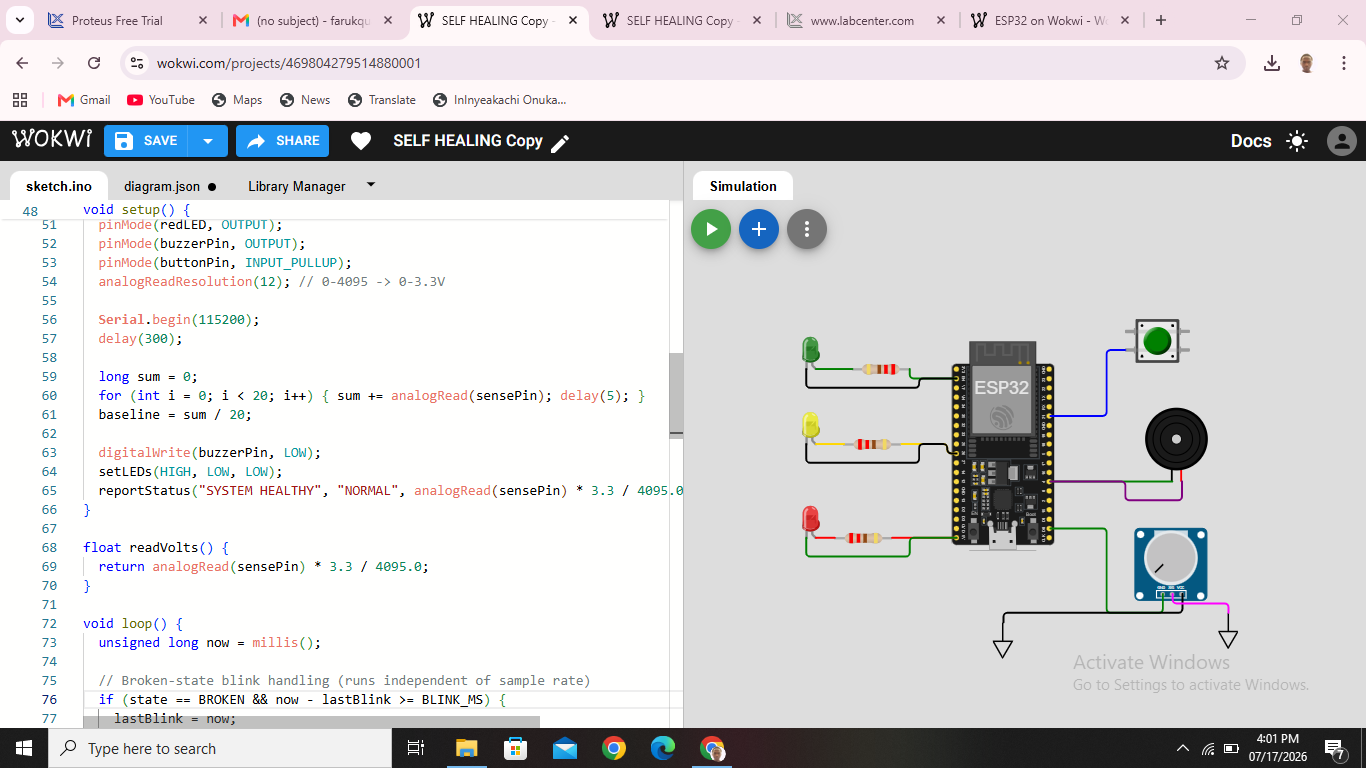Click the code line Serial.begin(115200);
Image resolution: width=1366 pixels, height=768 pixels.
[x=179, y=320]
